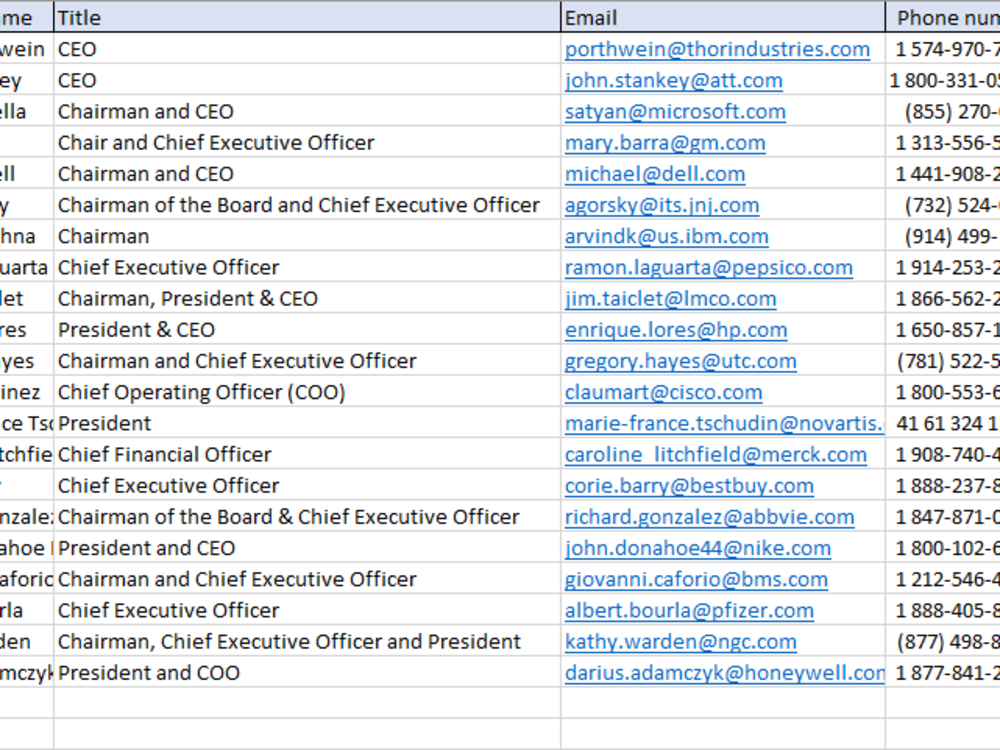The height and width of the screenshot is (750, 1000).
Task: Open mary.barra@gm.com email link
Action: 665,143
